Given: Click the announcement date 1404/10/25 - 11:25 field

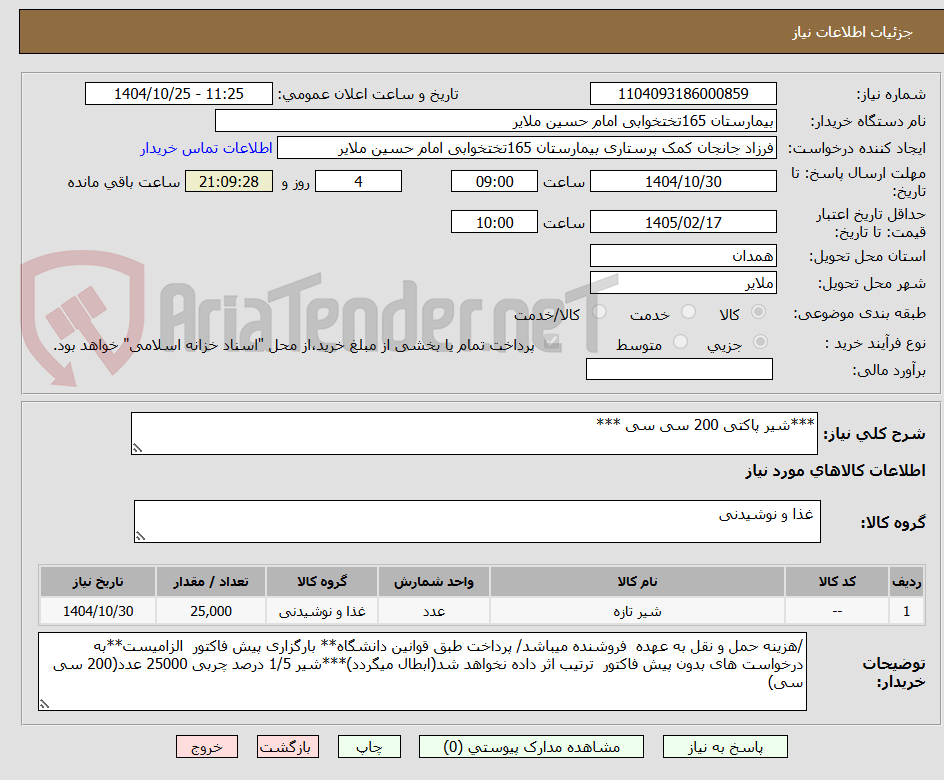Looking at the screenshot, I should point(179,94).
